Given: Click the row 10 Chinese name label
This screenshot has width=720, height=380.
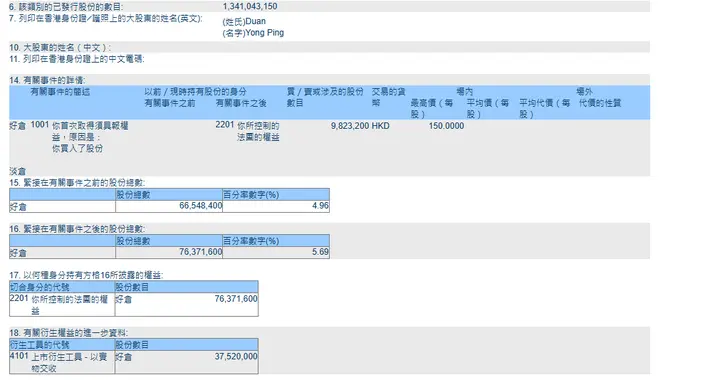Looking at the screenshot, I should tap(60, 47).
